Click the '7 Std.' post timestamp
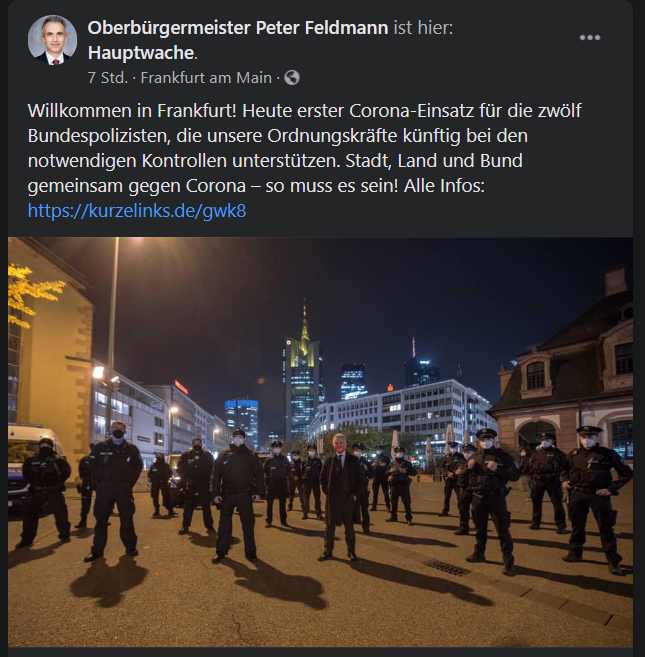Screen dimensions: 645x657 pos(107,78)
